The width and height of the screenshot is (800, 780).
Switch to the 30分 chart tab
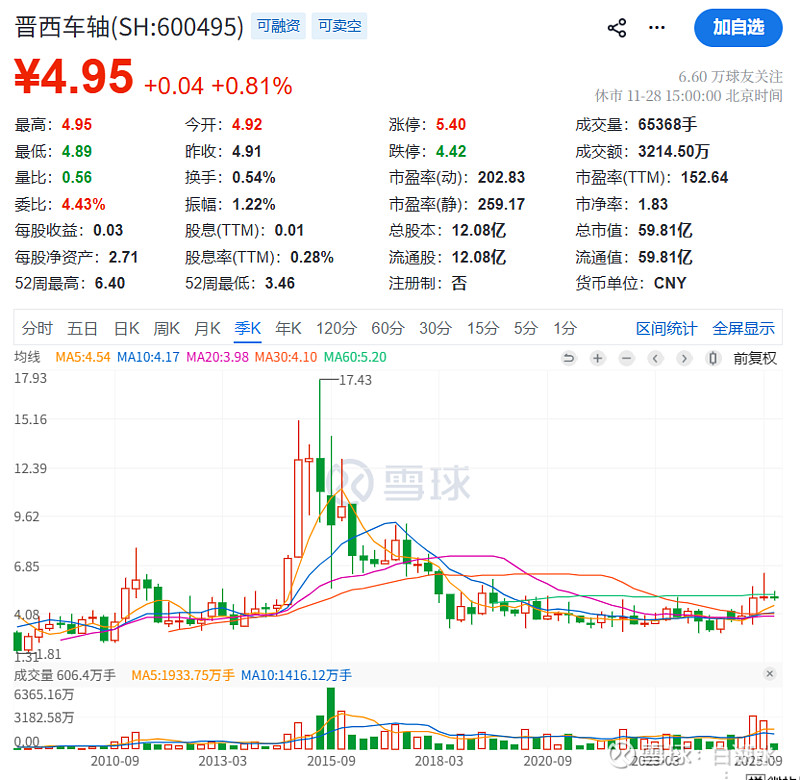[x=435, y=328]
